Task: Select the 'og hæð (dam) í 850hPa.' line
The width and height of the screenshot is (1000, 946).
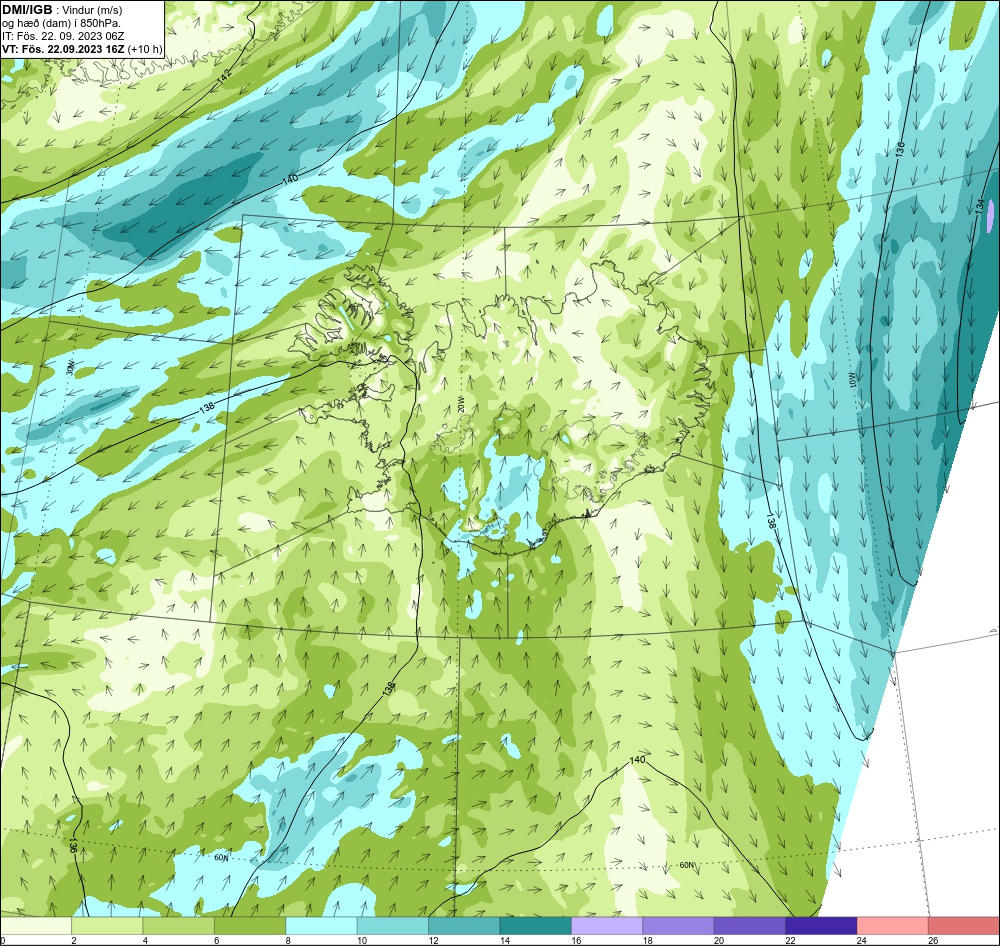Action: pos(62,23)
